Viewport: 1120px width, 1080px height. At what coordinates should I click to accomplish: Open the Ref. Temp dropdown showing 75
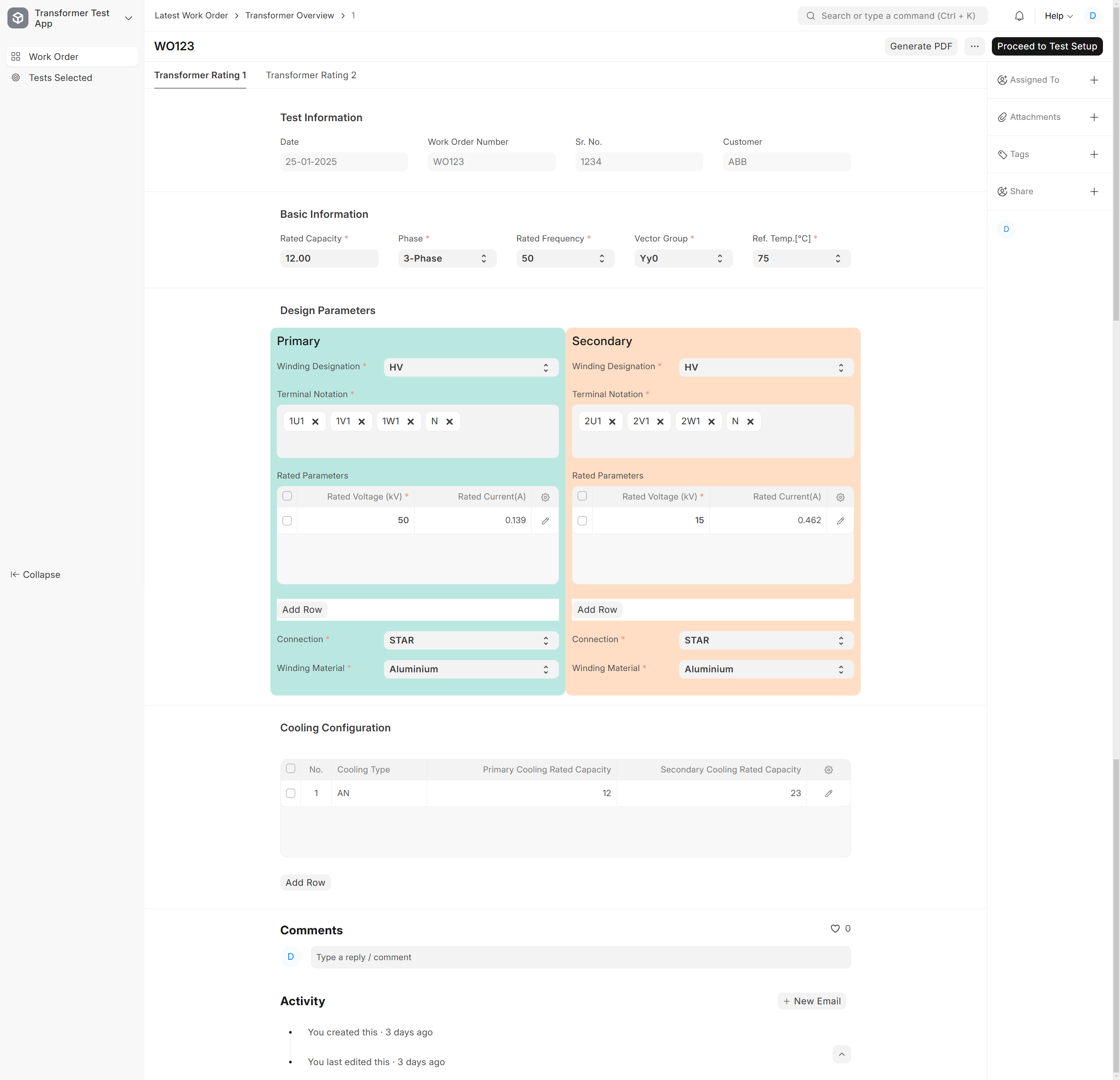pos(801,258)
